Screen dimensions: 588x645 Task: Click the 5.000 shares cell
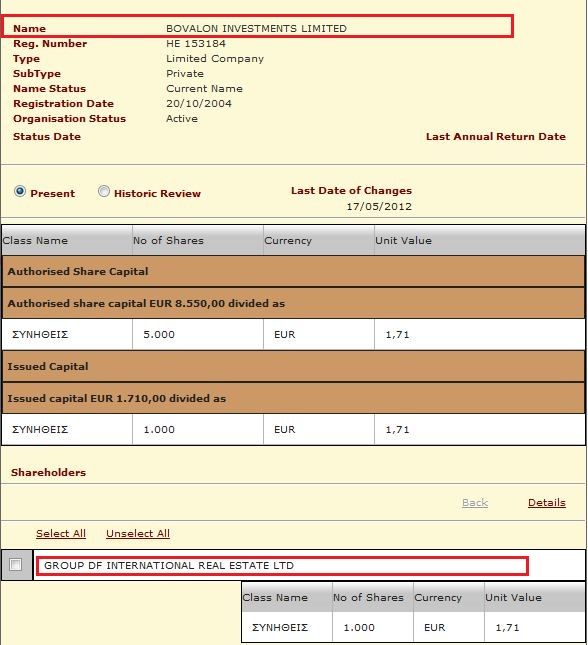click(198, 334)
